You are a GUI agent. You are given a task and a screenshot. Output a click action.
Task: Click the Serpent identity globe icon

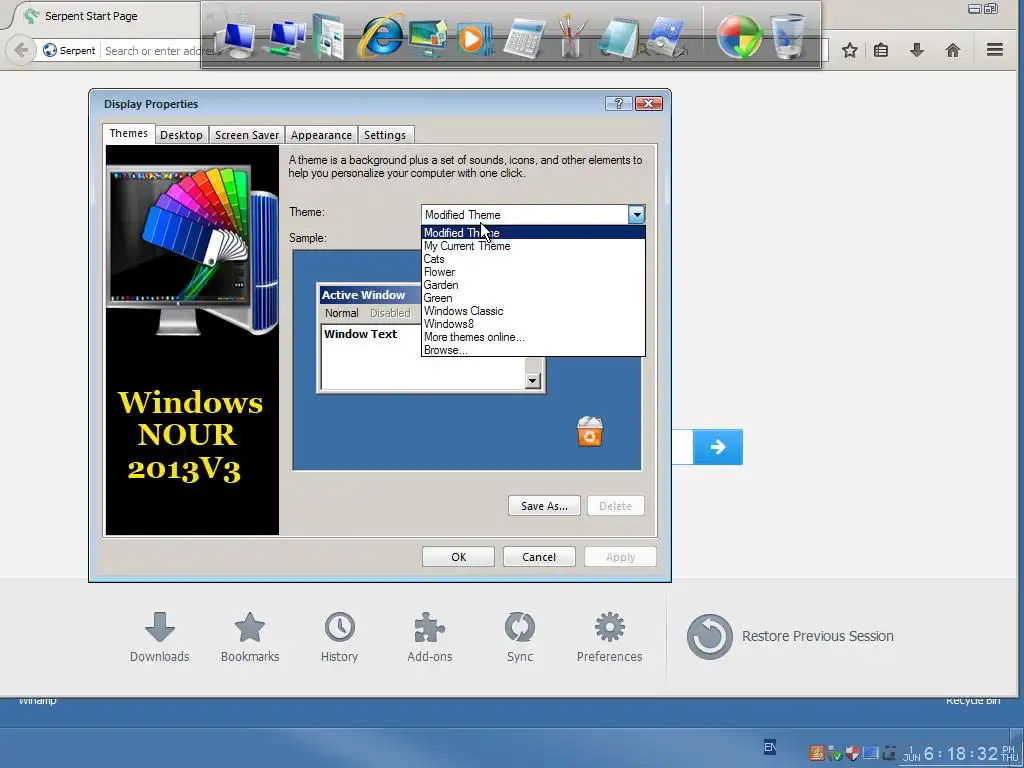pos(50,50)
